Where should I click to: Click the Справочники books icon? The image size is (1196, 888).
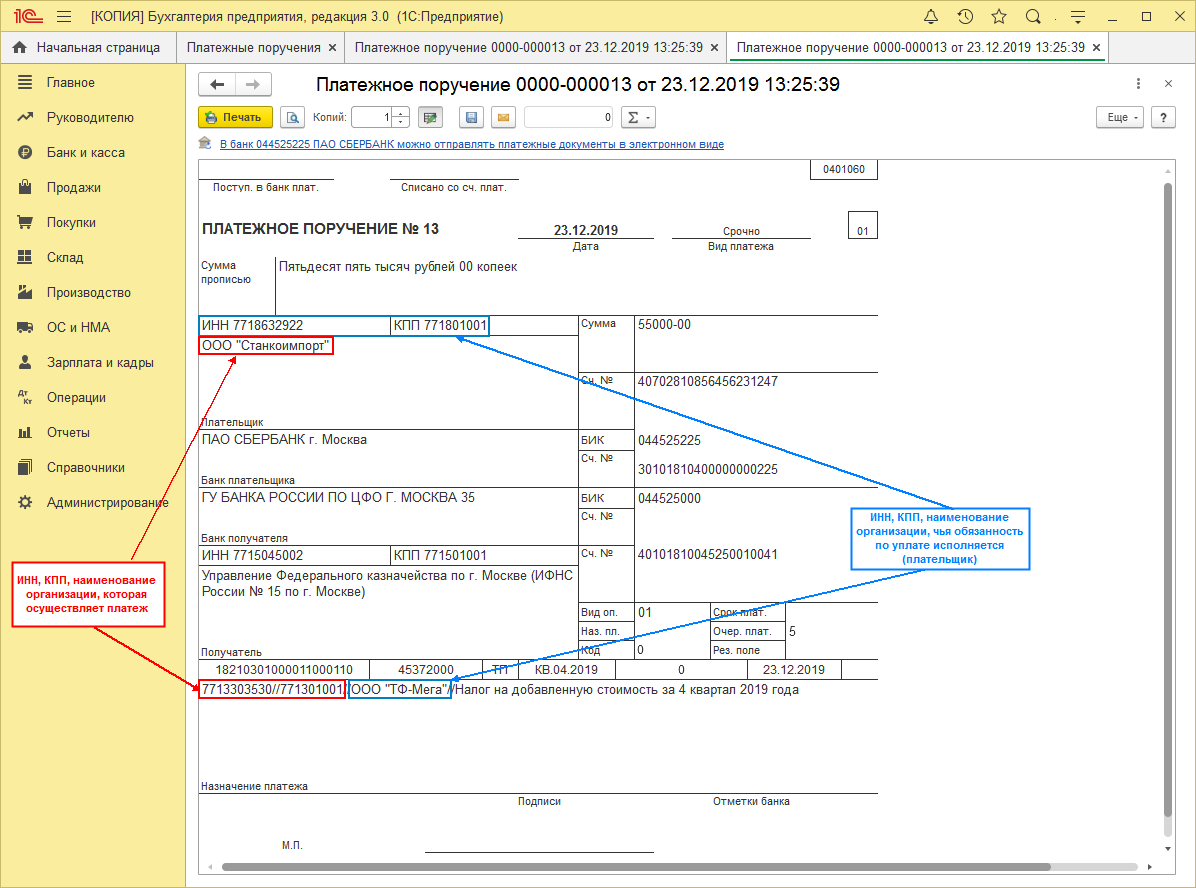pos(25,468)
